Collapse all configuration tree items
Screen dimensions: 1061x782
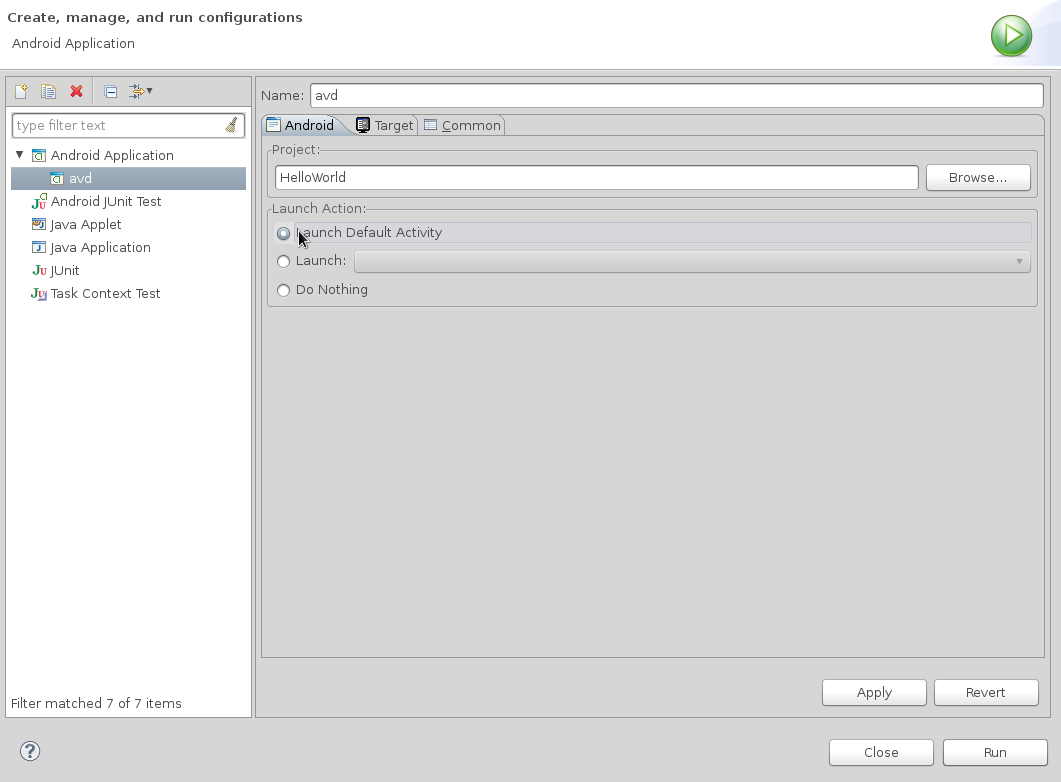(110, 91)
